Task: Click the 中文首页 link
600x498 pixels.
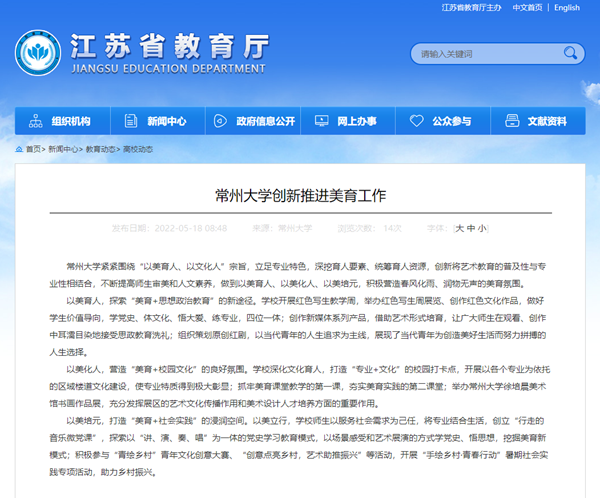Action: click(x=527, y=8)
